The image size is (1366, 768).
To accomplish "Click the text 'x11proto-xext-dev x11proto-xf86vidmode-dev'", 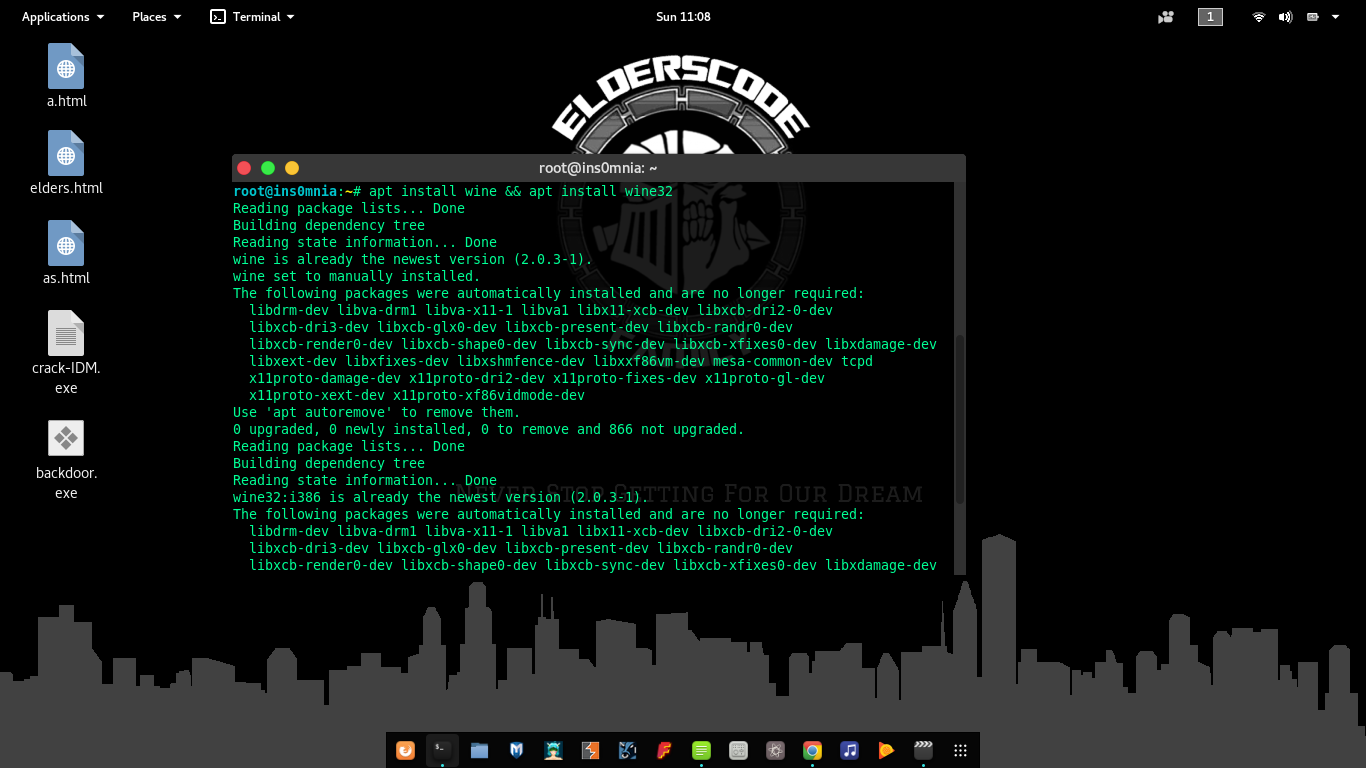I will [417, 395].
